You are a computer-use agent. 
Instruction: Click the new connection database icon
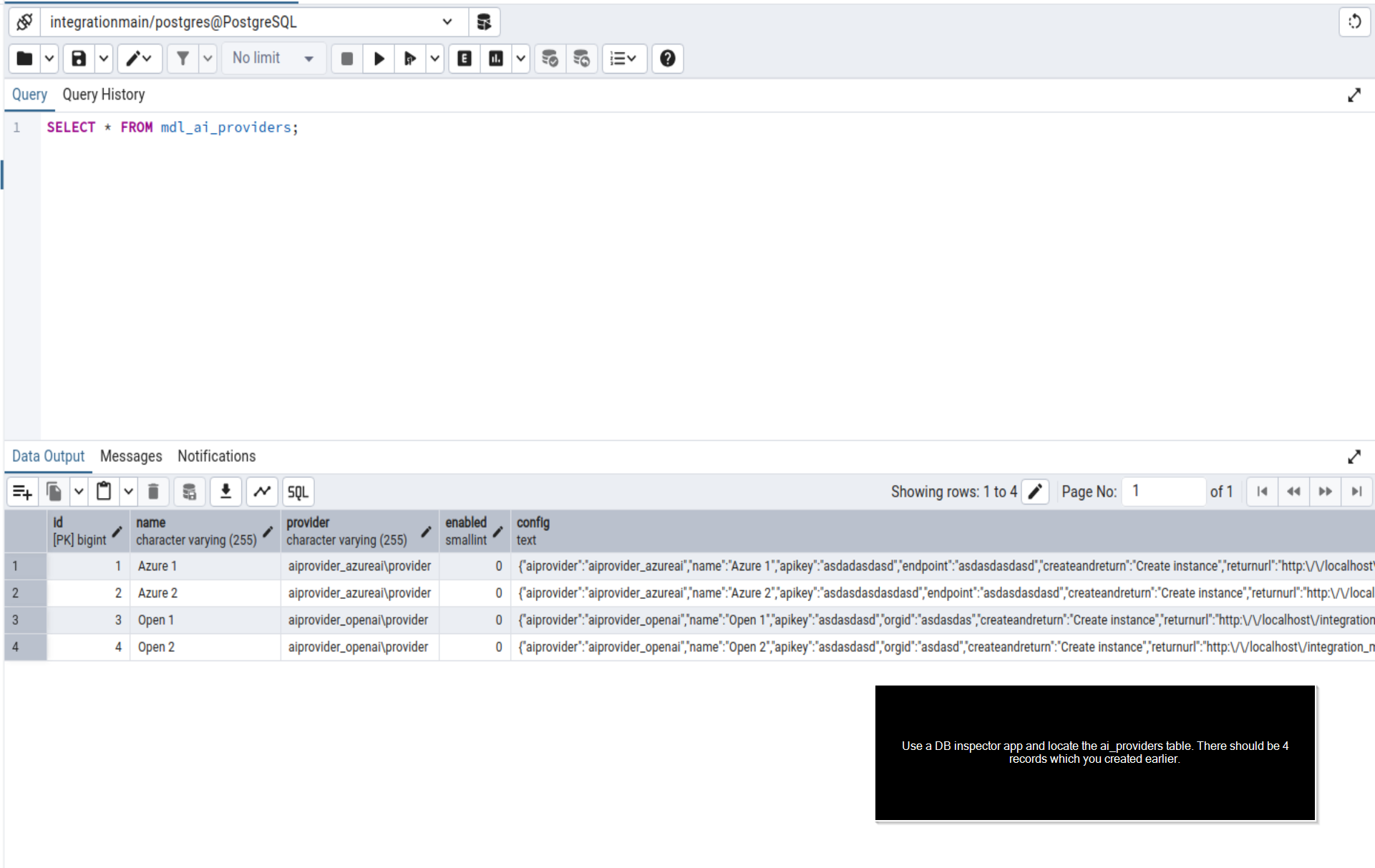(x=484, y=22)
